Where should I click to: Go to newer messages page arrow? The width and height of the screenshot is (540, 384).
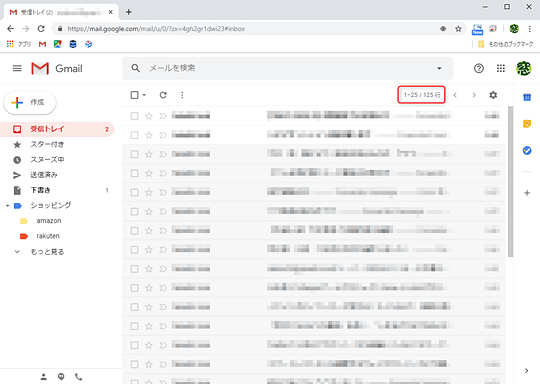click(455, 95)
